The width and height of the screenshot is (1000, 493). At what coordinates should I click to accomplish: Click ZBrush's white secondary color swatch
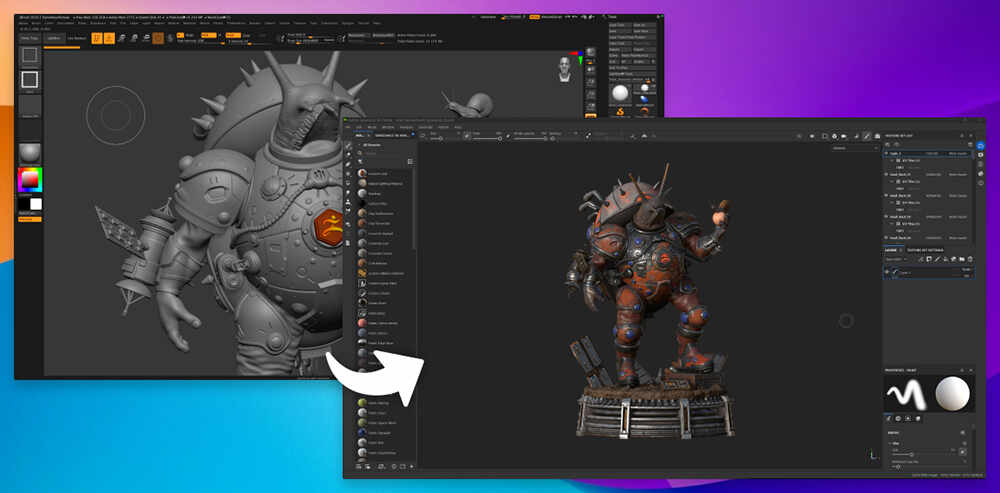[36, 204]
